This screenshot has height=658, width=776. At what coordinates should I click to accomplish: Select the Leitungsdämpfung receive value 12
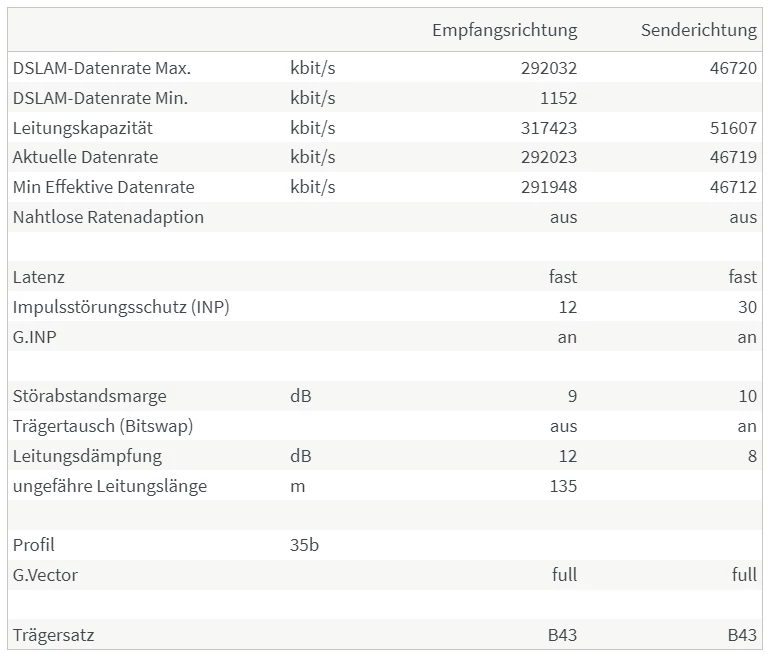[x=567, y=456]
